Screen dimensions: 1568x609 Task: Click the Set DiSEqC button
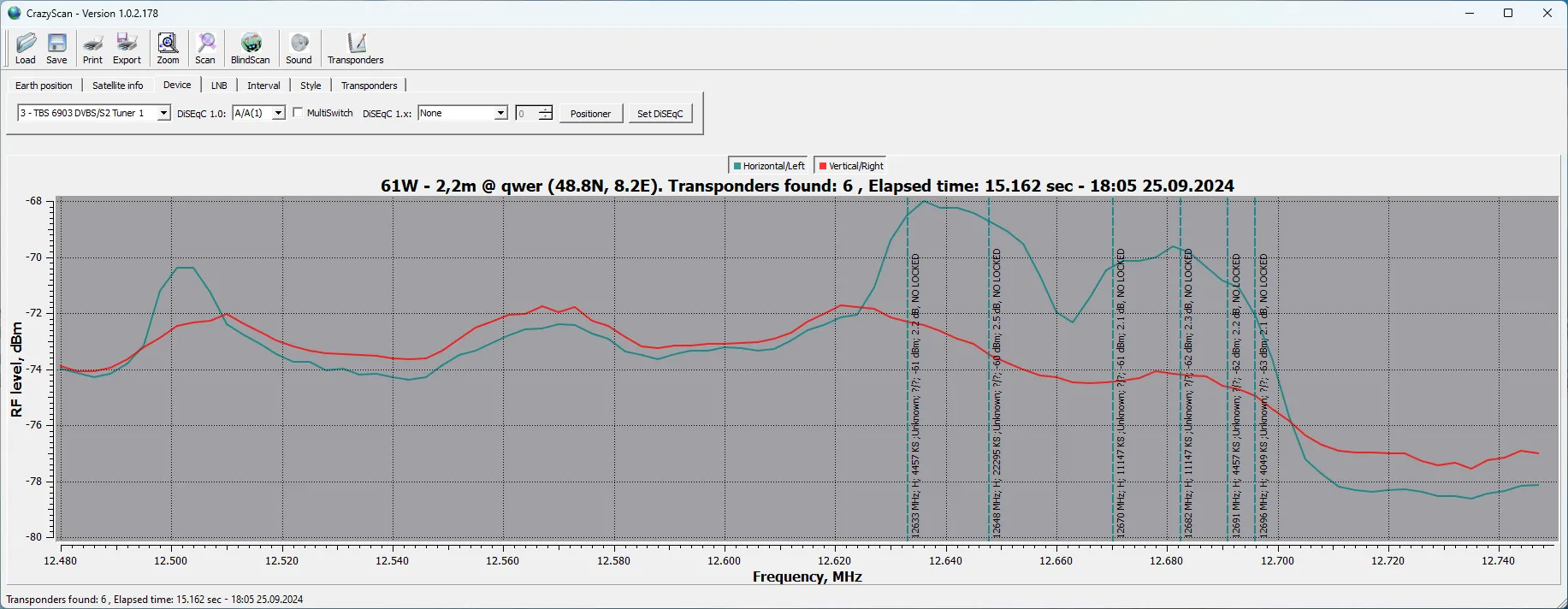coord(660,114)
